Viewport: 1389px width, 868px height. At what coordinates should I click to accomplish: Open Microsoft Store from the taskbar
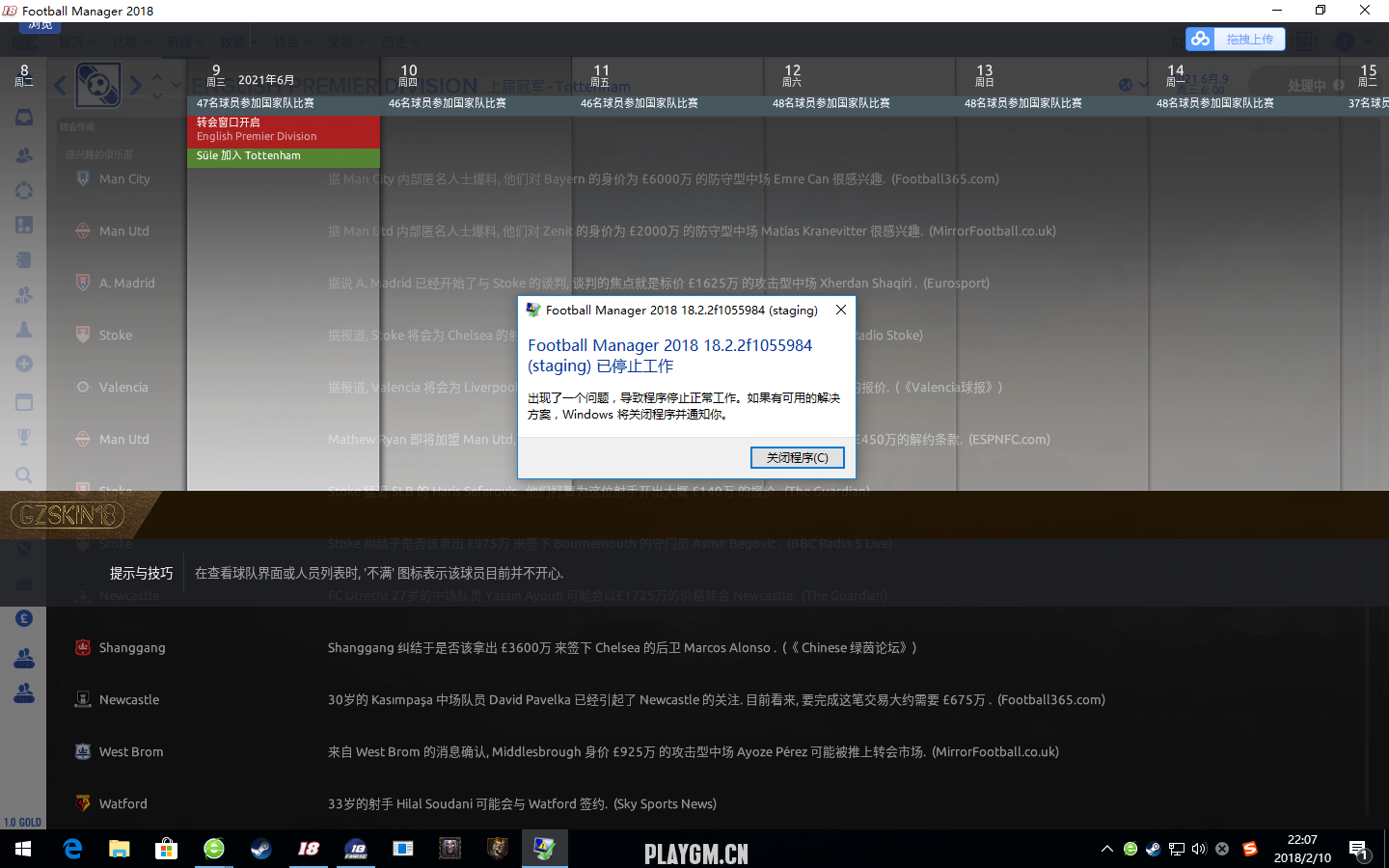167,849
